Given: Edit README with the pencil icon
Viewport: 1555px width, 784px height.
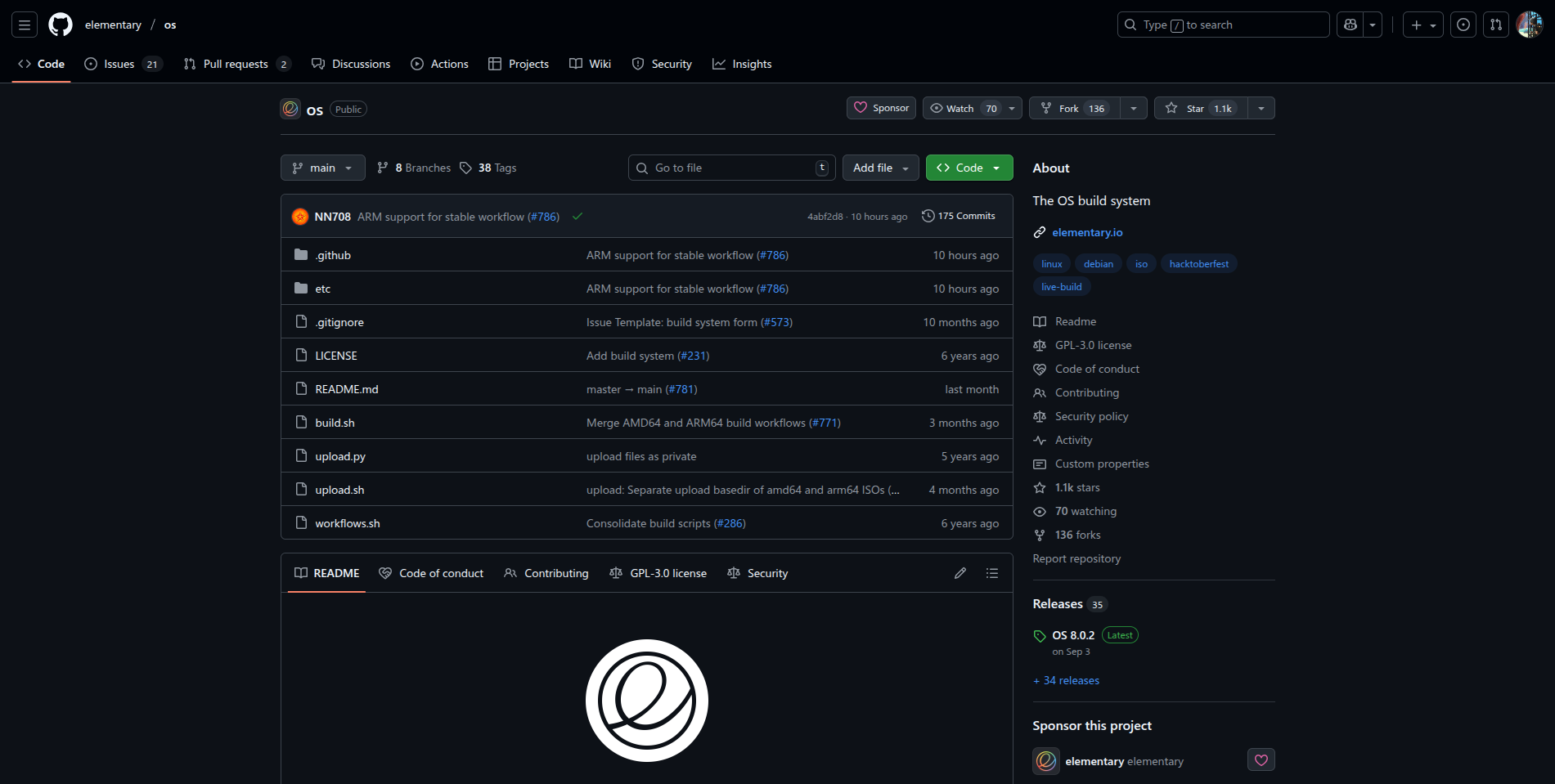Looking at the screenshot, I should [960, 573].
